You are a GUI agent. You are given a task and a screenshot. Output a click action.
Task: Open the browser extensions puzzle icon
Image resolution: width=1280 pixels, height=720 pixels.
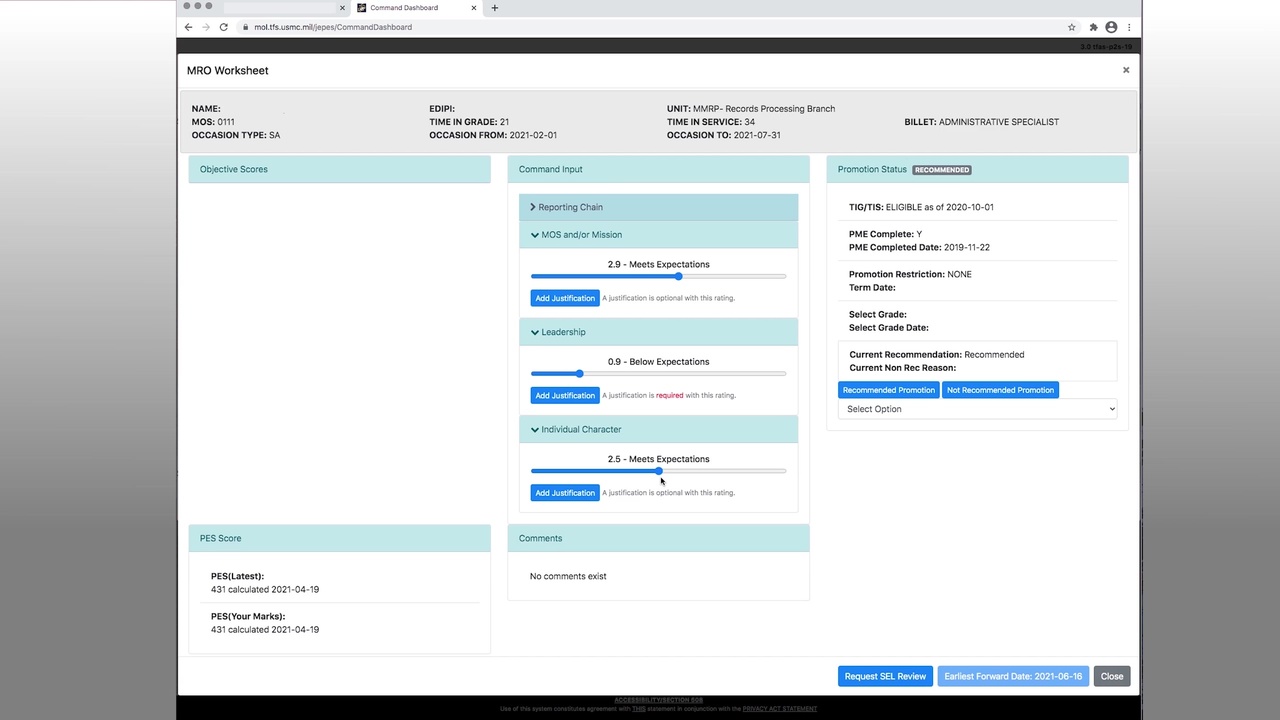coord(1093,27)
